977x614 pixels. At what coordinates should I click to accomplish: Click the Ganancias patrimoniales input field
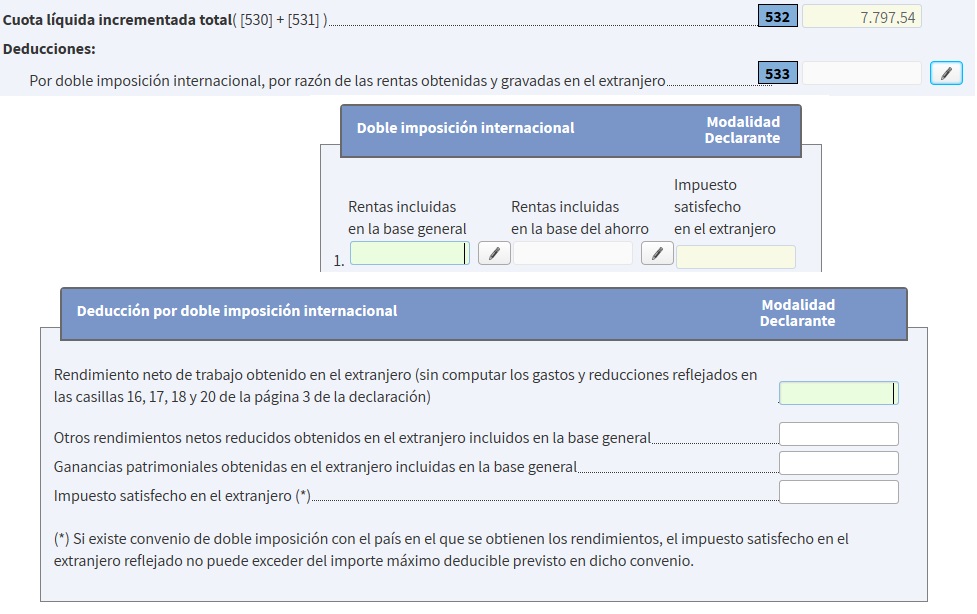pos(838,463)
